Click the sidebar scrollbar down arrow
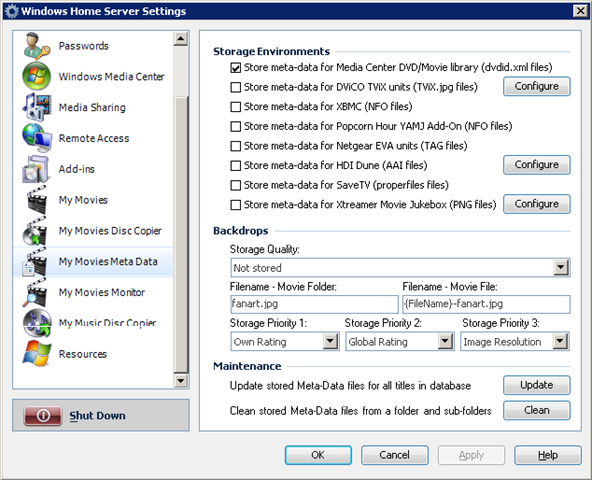This screenshot has width=592, height=480. 181,380
